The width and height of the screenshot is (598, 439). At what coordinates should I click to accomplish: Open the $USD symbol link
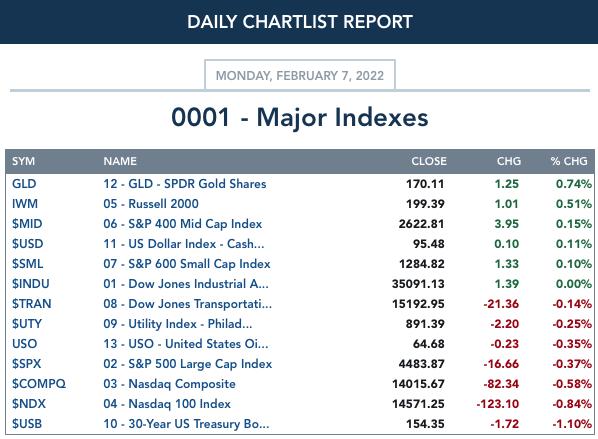pos(27,244)
